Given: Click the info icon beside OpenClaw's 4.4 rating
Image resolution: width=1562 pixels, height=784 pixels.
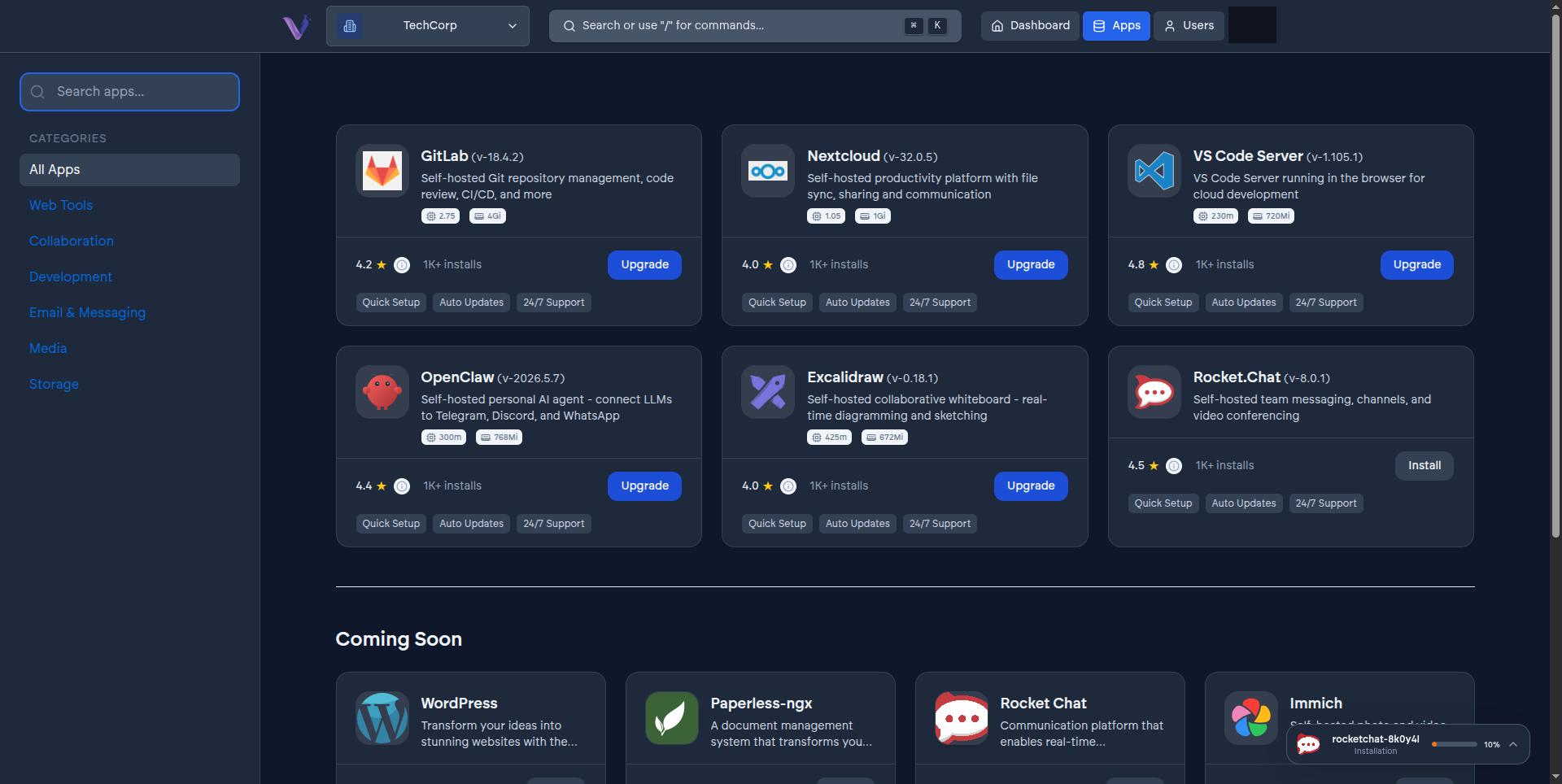Looking at the screenshot, I should 402,486.
